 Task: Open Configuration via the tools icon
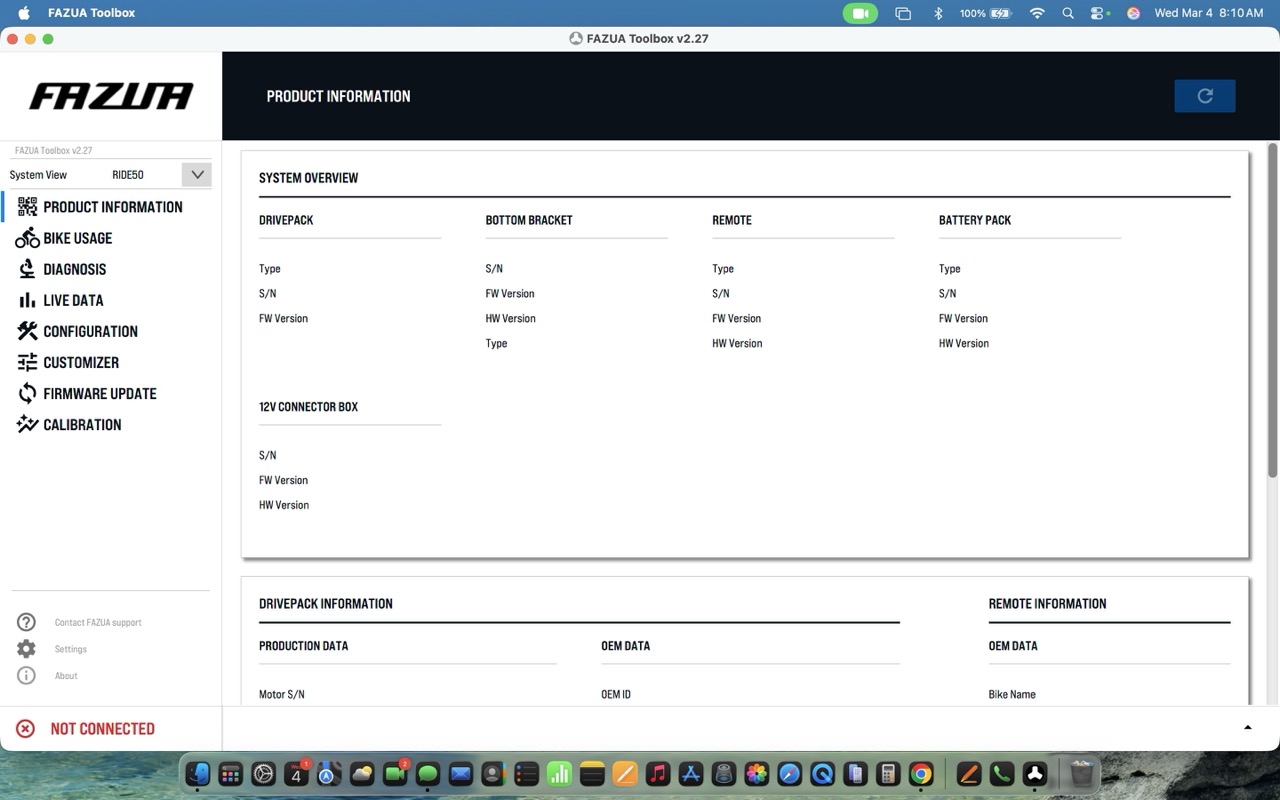point(27,331)
